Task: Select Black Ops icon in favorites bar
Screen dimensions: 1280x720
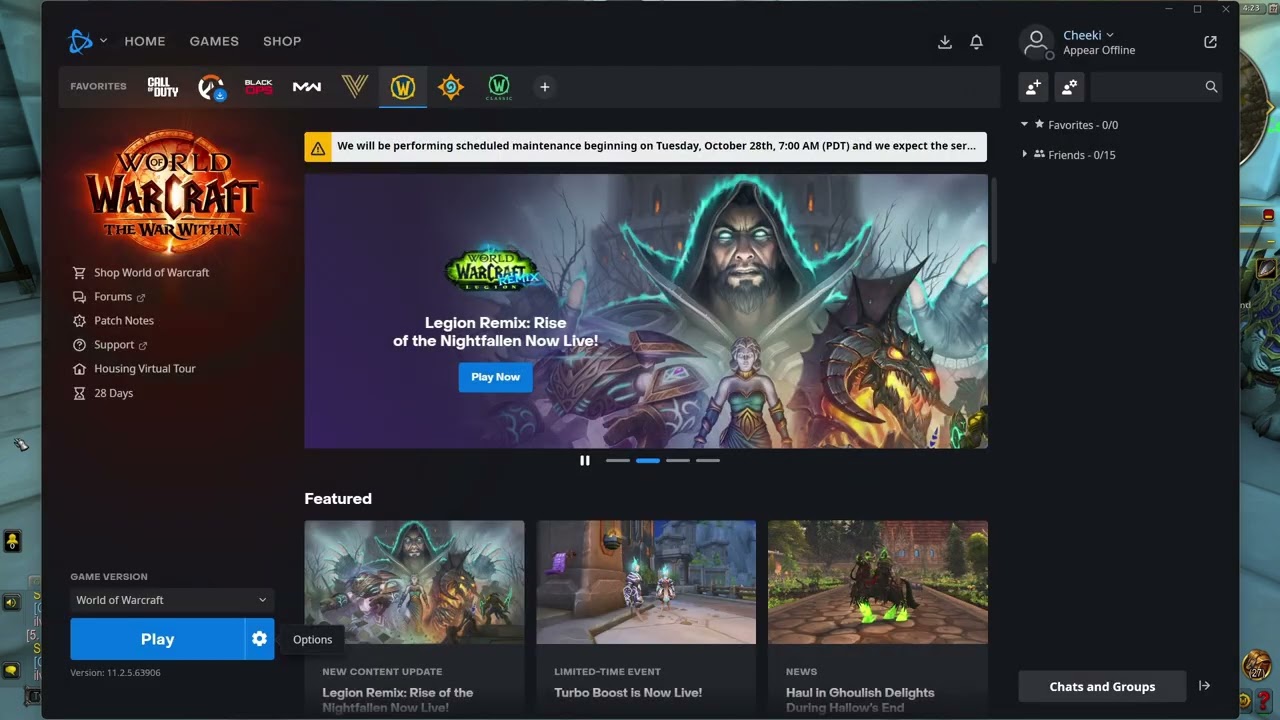Action: [x=259, y=87]
